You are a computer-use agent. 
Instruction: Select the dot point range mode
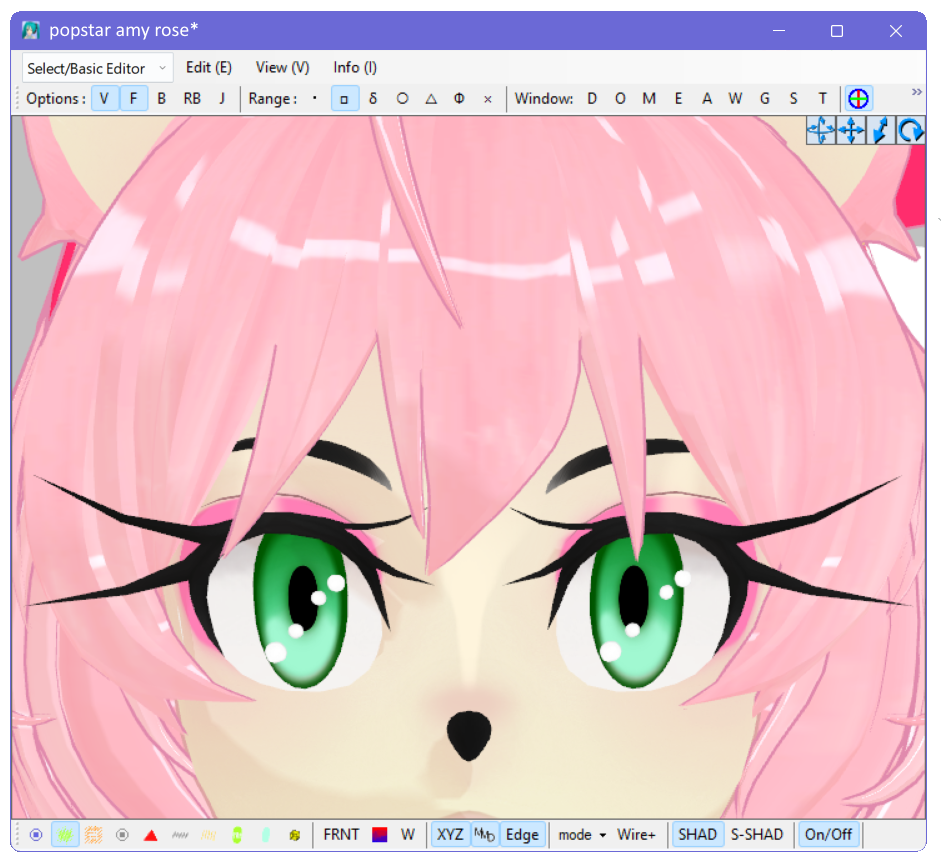[x=314, y=98]
